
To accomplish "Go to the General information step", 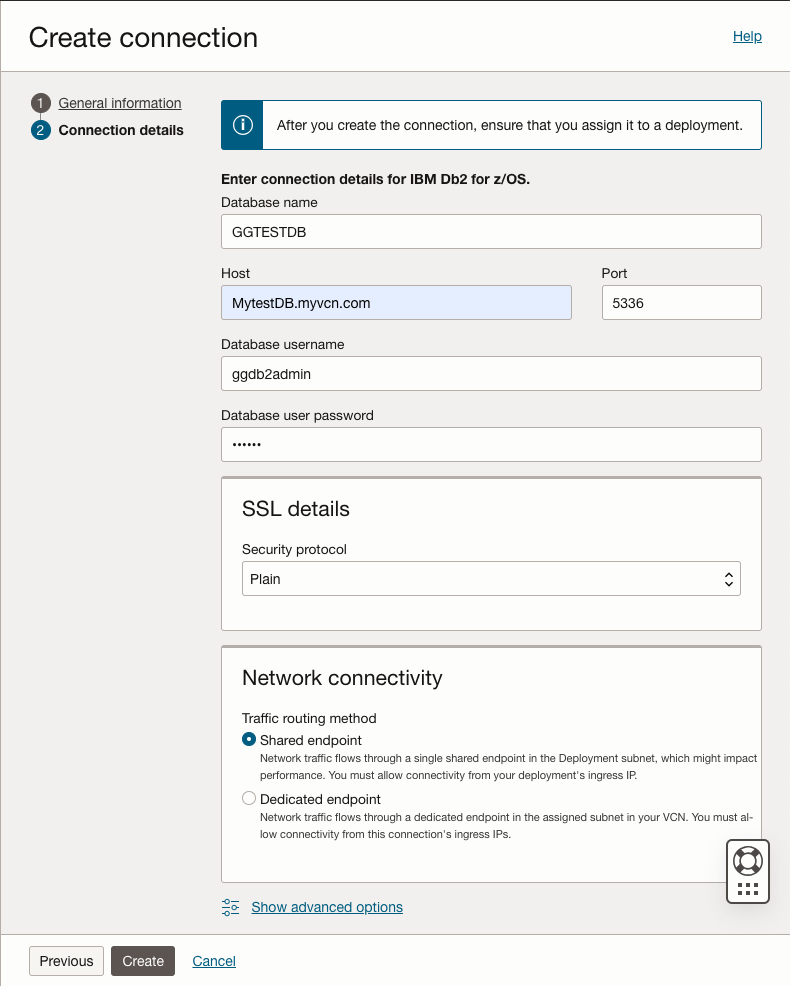I will 120,103.
